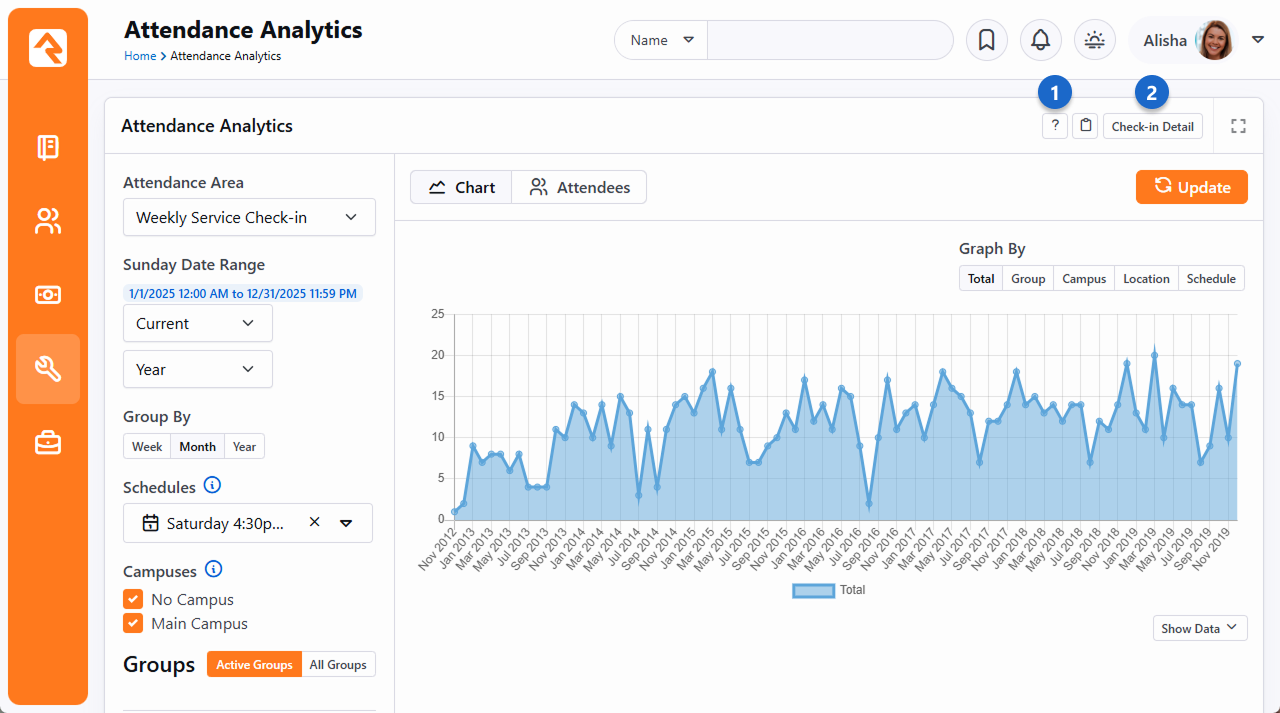Open the bookmarks icon in header
Viewport: 1280px width, 713px height.
pyautogui.click(x=986, y=40)
